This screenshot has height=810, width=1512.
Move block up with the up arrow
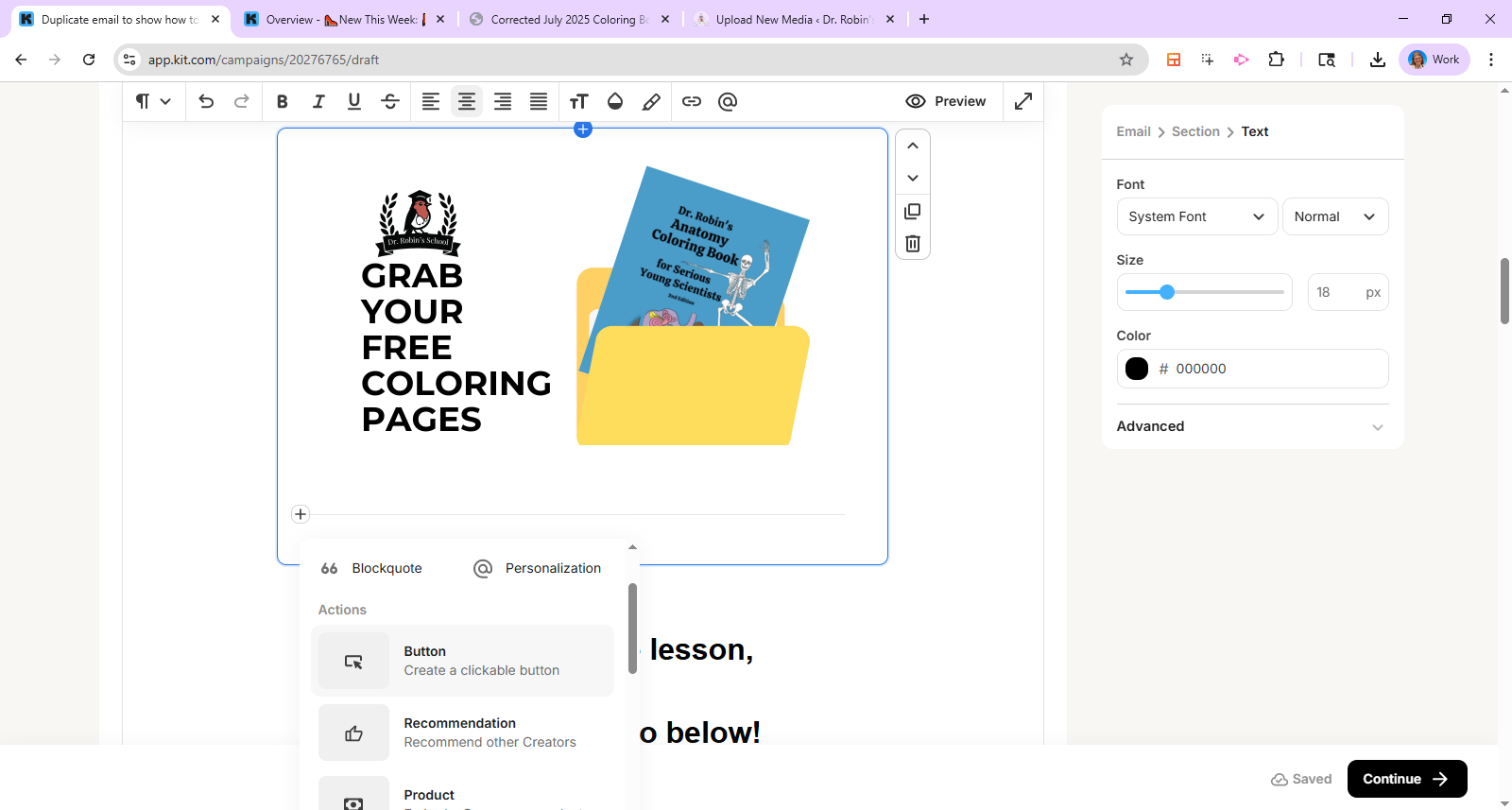pyautogui.click(x=913, y=146)
